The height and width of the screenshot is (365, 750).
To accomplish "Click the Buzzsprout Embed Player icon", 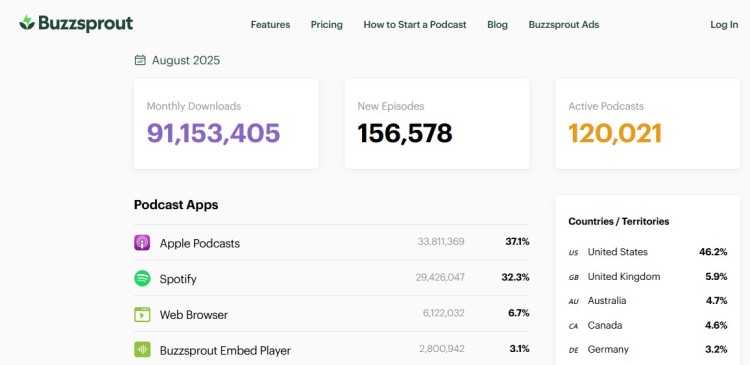I will coord(142,350).
